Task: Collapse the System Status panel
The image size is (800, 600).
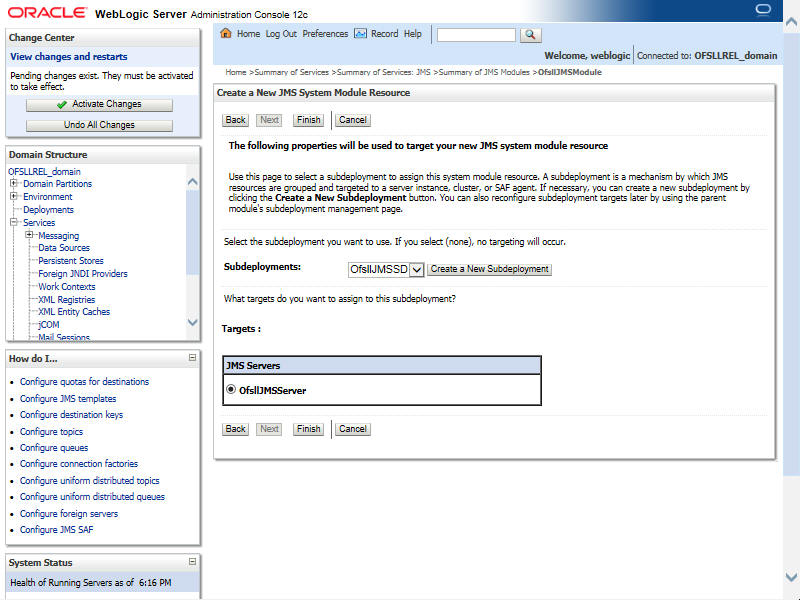Action: pos(192,562)
